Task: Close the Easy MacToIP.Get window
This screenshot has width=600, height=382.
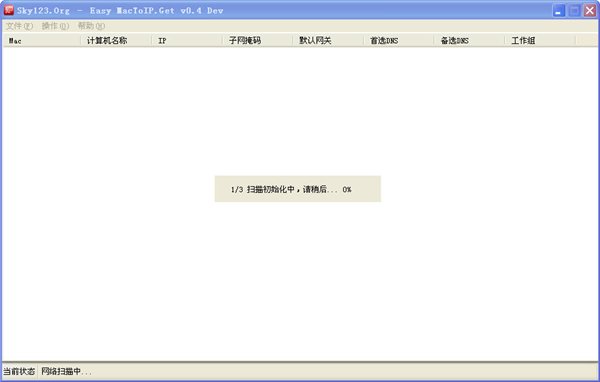Action: coord(590,11)
